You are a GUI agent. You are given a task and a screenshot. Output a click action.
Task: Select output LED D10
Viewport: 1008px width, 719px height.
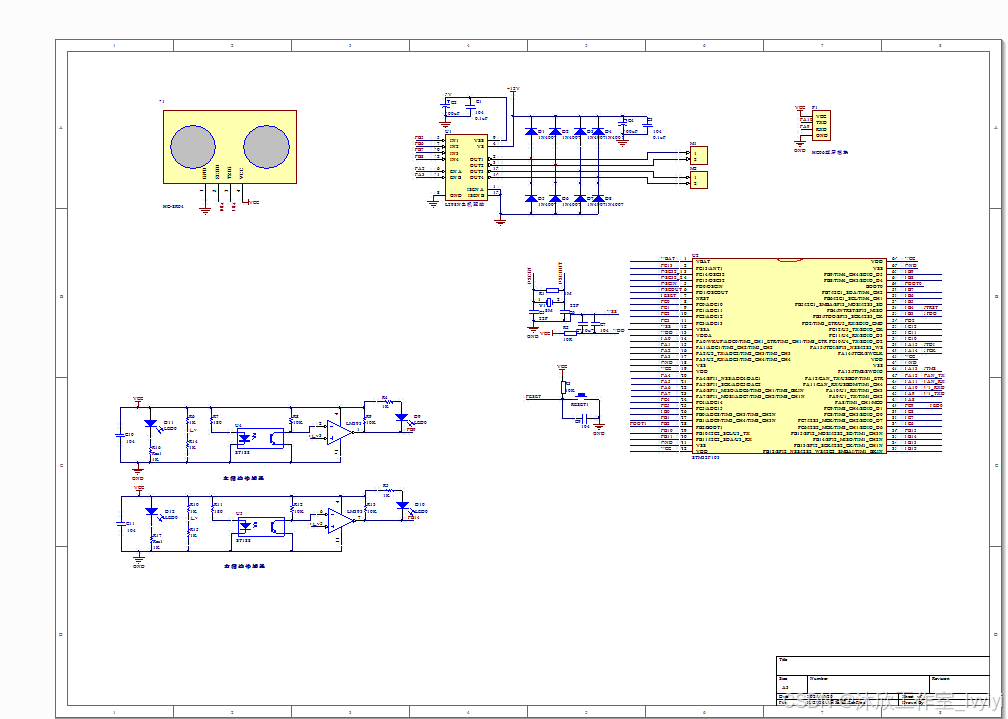(402, 506)
